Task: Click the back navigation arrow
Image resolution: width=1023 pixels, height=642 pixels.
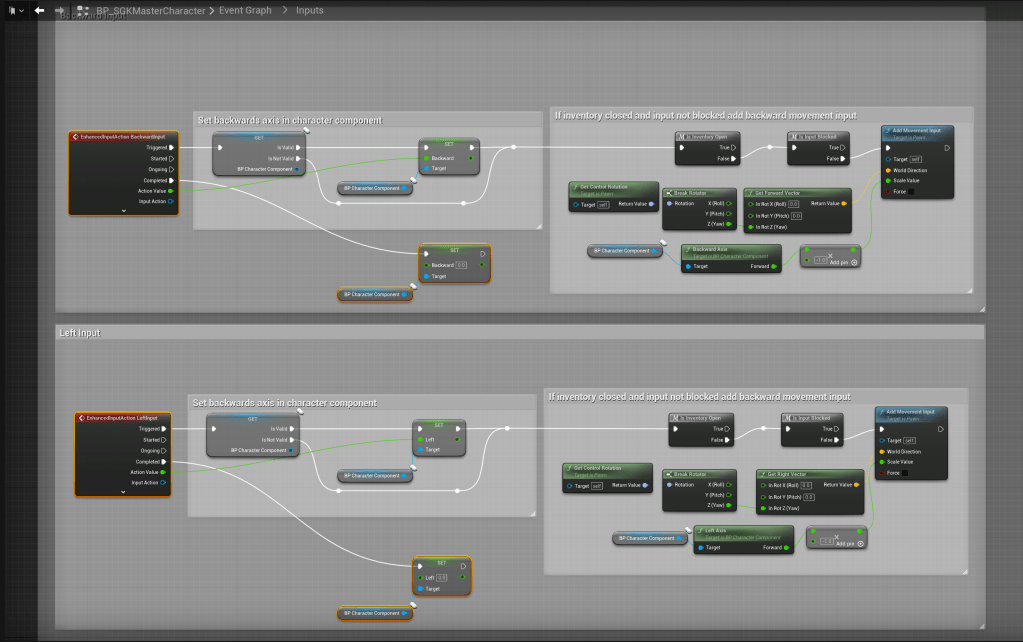Action: [x=39, y=10]
